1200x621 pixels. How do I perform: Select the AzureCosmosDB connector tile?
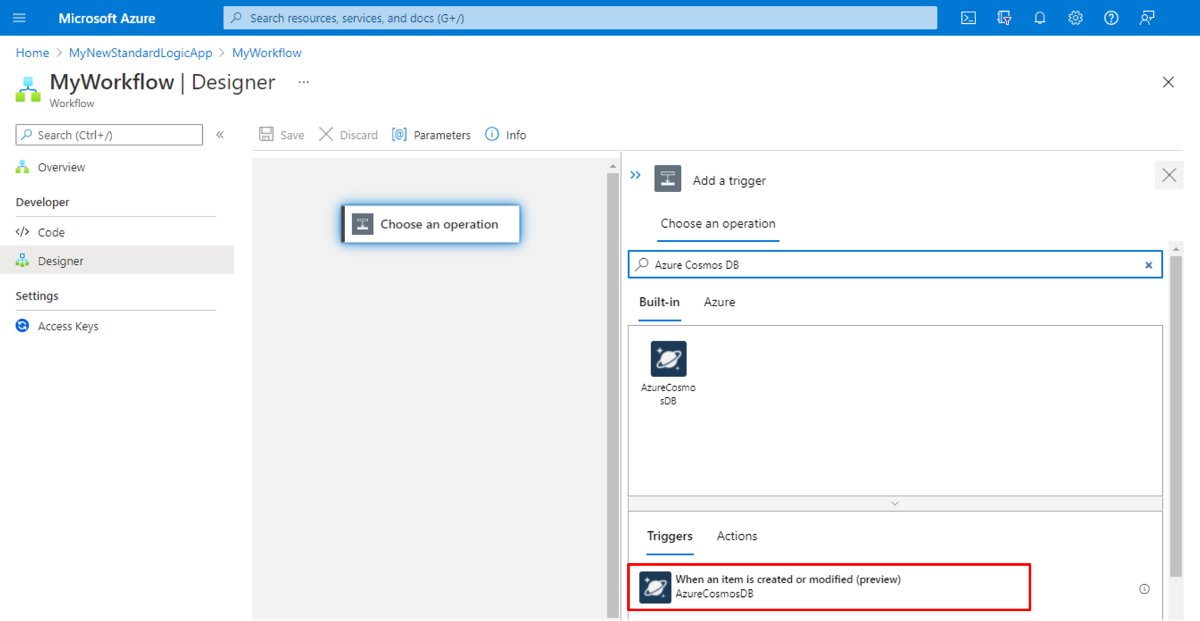[x=668, y=373]
